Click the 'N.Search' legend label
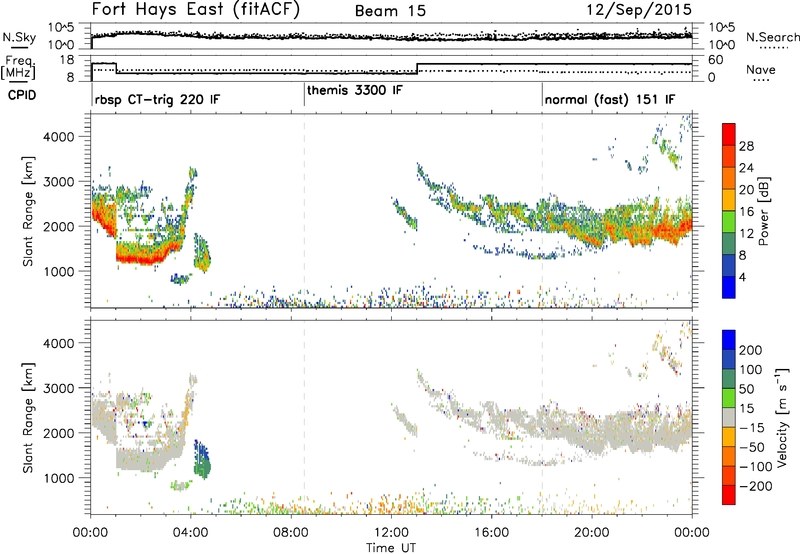800x554 pixels. [772, 37]
